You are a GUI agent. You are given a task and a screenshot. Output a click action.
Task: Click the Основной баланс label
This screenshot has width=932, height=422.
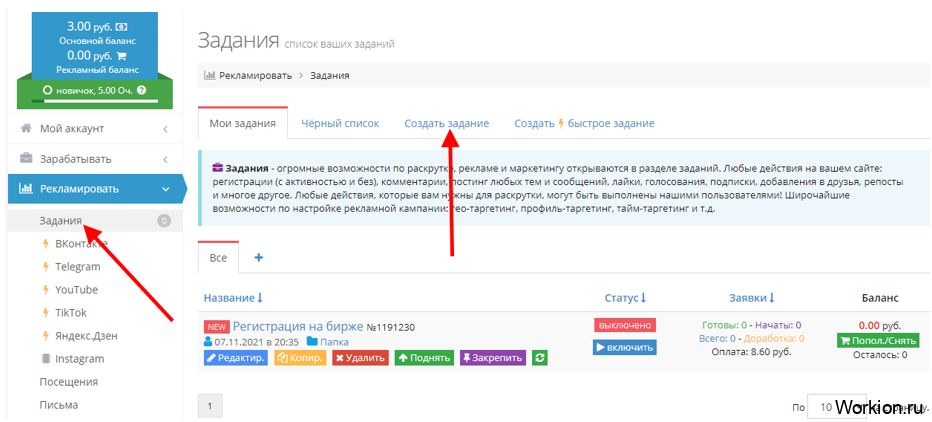click(97, 41)
